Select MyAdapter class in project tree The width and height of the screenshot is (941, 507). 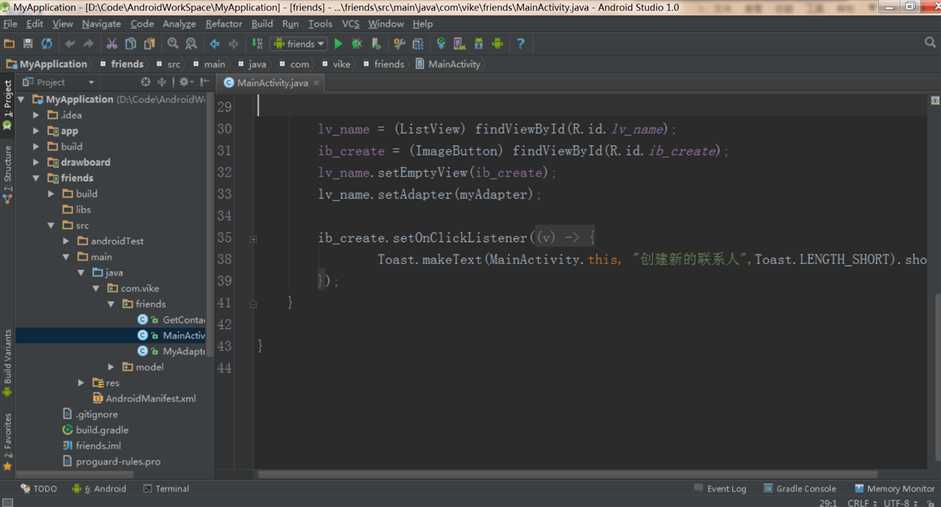171,351
